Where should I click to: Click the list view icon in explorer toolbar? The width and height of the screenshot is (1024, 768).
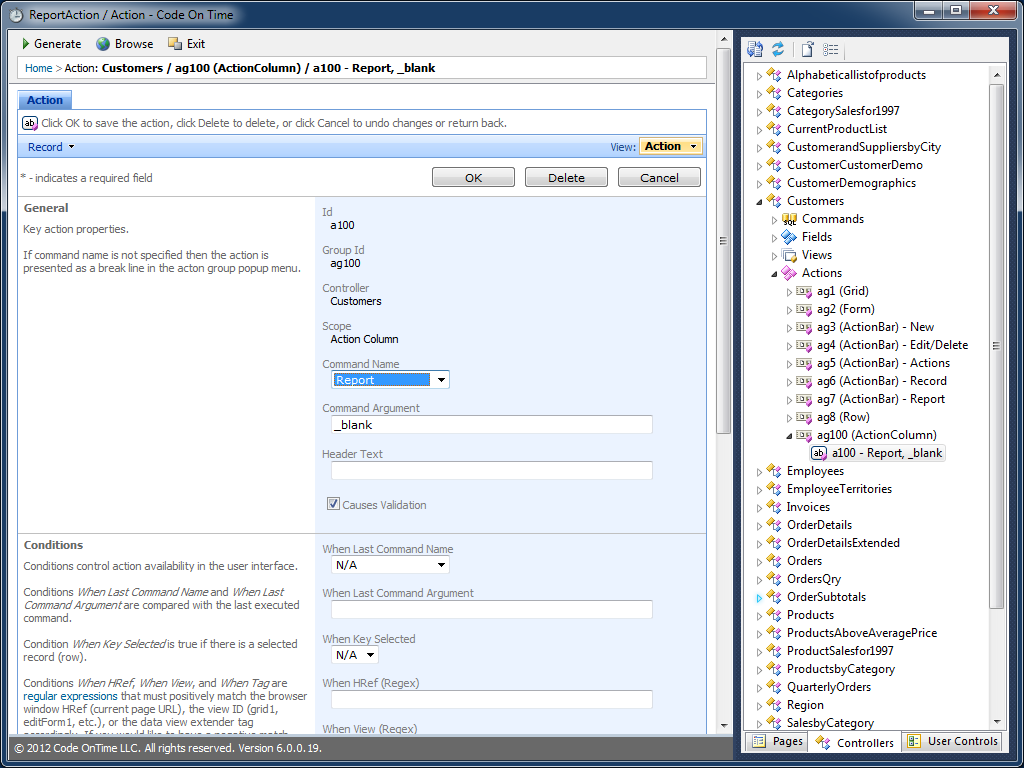pos(831,49)
